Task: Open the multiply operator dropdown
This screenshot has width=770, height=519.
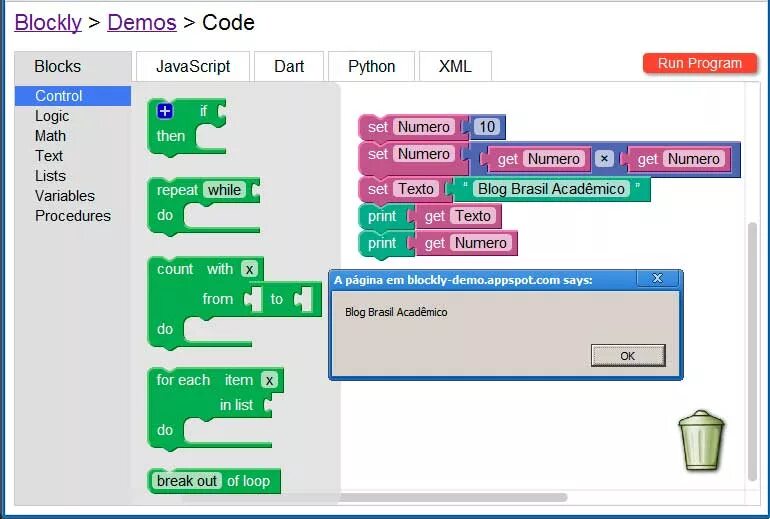Action: (x=605, y=159)
